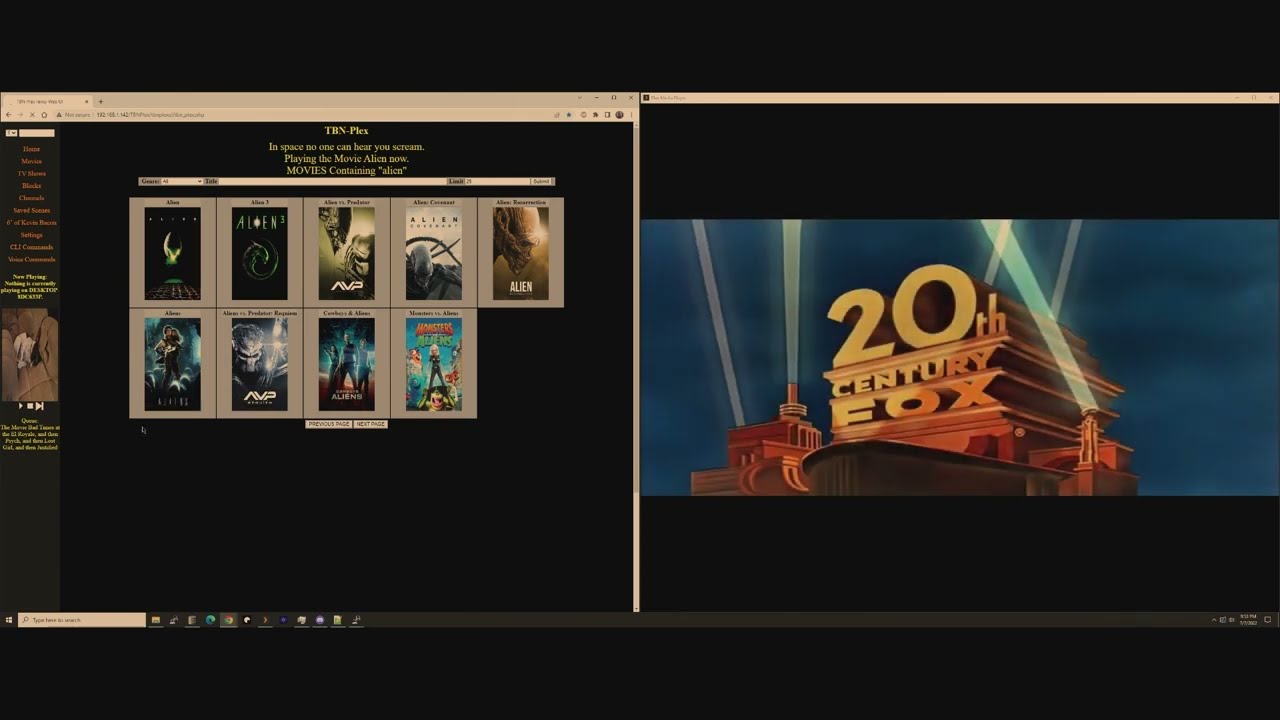1280x720 pixels.
Task: Click the now-playing artwork in sidebar
Action: 30,354
